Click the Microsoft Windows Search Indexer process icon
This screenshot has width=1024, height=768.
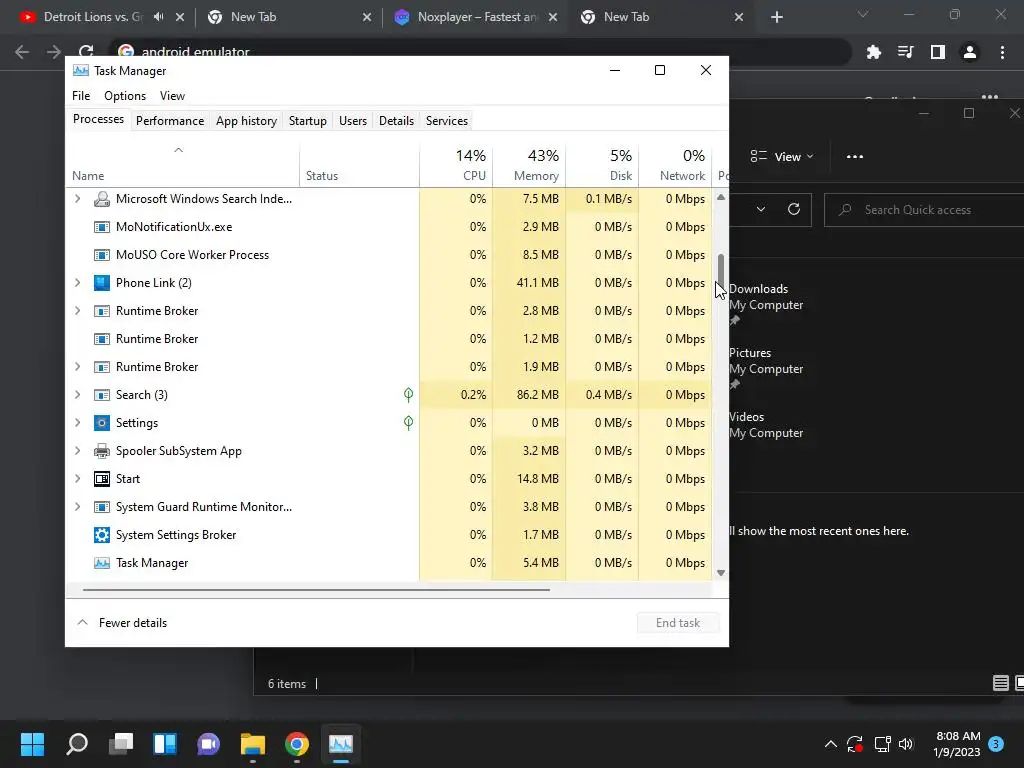tap(102, 199)
